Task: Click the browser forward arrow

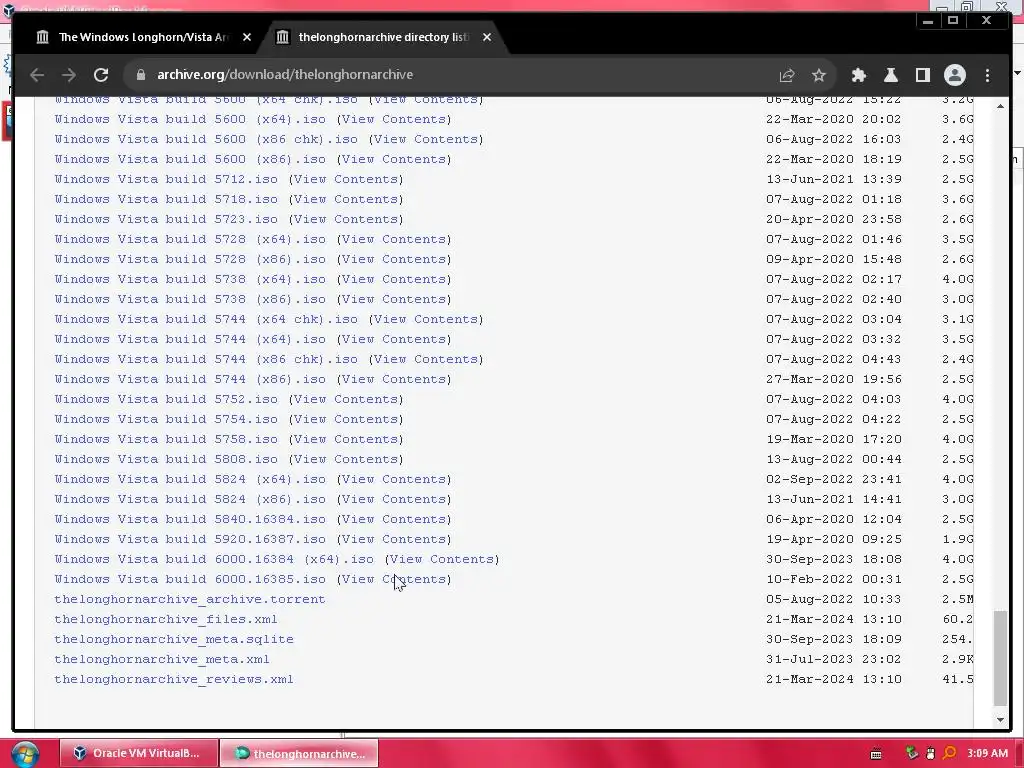Action: pyautogui.click(x=69, y=75)
